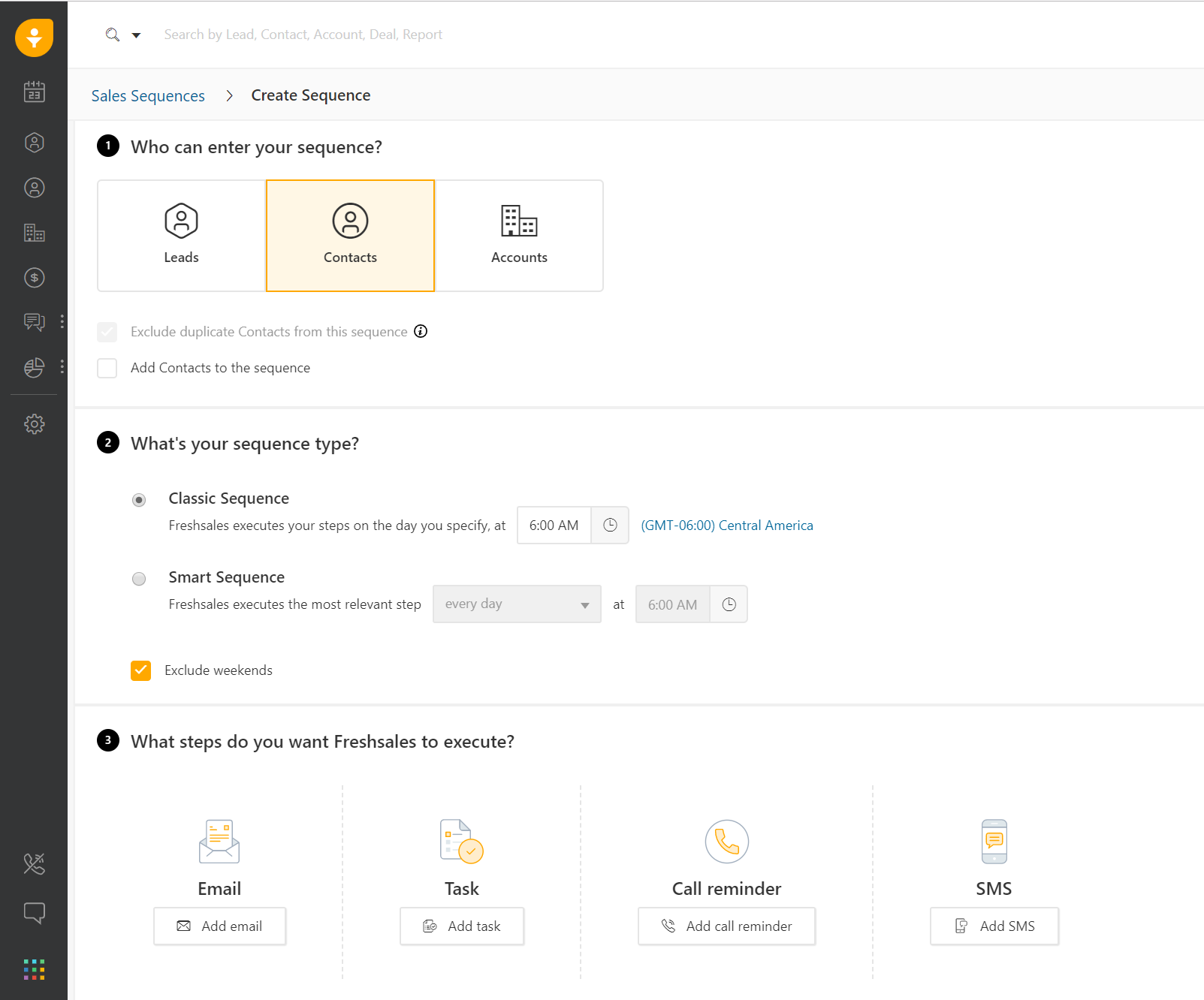Open the Settings gear in sidebar
The width and height of the screenshot is (1204, 1000).
[x=34, y=424]
